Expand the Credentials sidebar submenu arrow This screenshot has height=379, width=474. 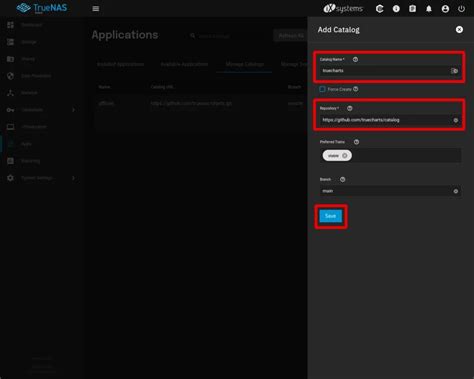click(73, 110)
